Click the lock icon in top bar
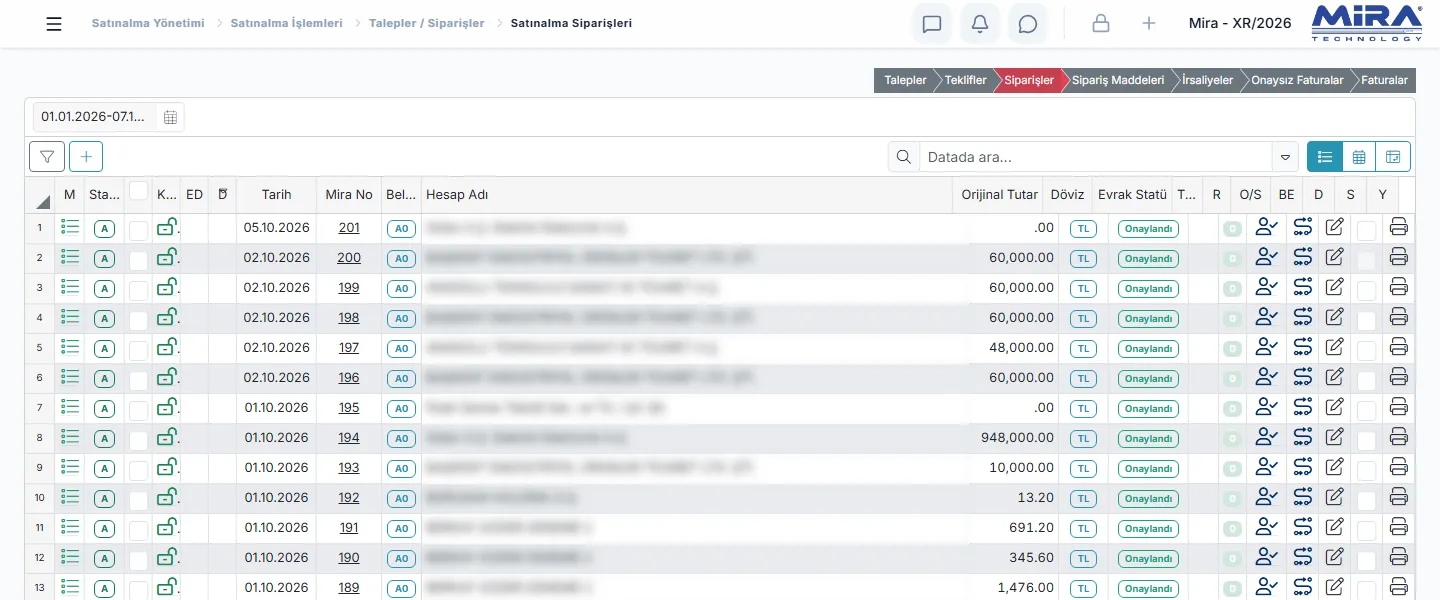This screenshot has height=600, width=1440. point(1101,24)
